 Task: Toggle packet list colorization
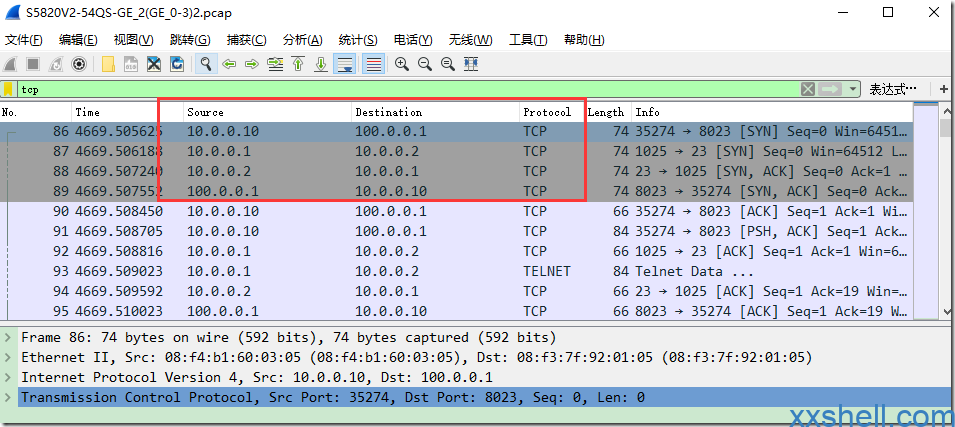(373, 64)
